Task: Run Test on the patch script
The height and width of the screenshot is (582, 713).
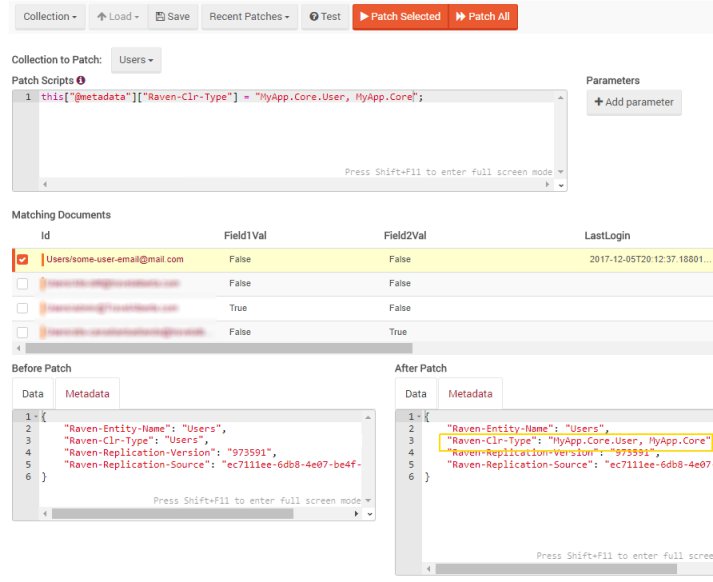Action: (325, 17)
